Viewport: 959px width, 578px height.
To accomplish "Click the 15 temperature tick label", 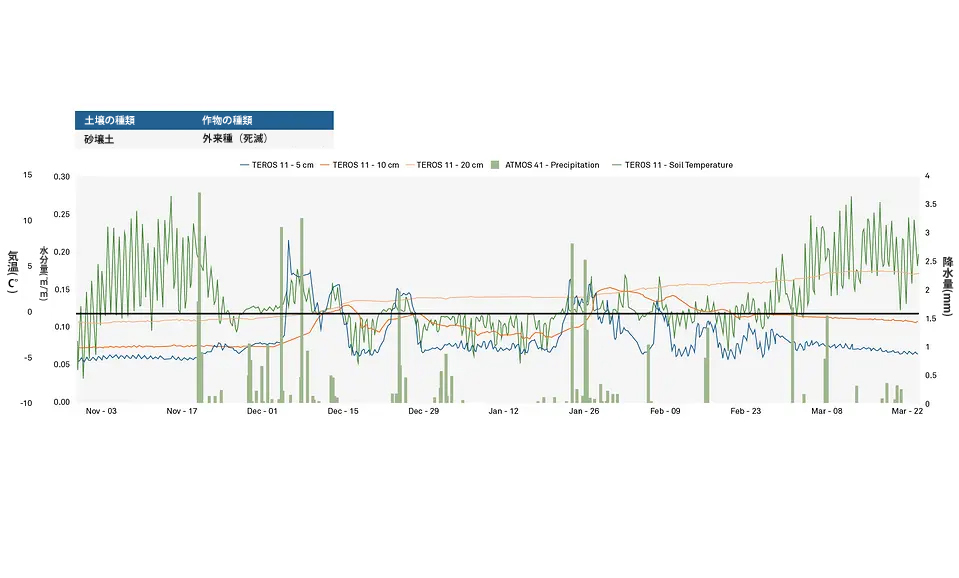I will pyautogui.click(x=28, y=175).
